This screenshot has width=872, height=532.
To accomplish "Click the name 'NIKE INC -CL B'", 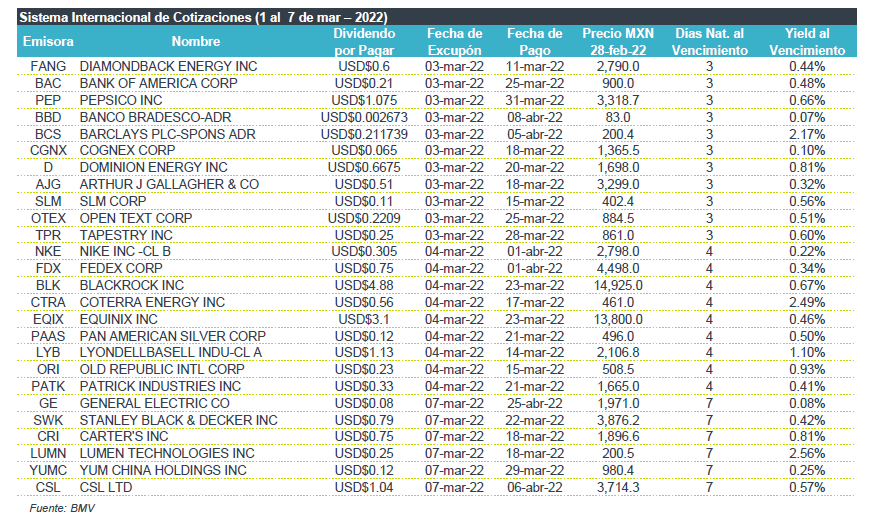I will 125,252.
